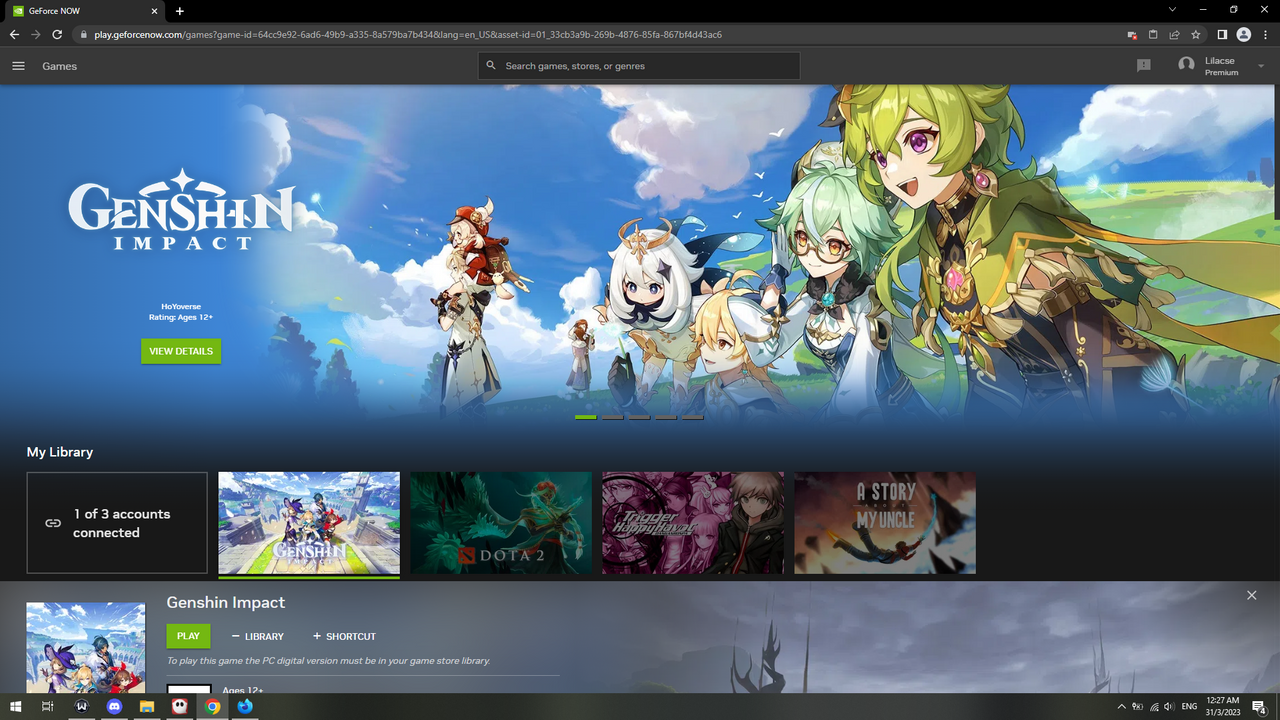Click the Genshin Impact cover art in details

[86, 647]
